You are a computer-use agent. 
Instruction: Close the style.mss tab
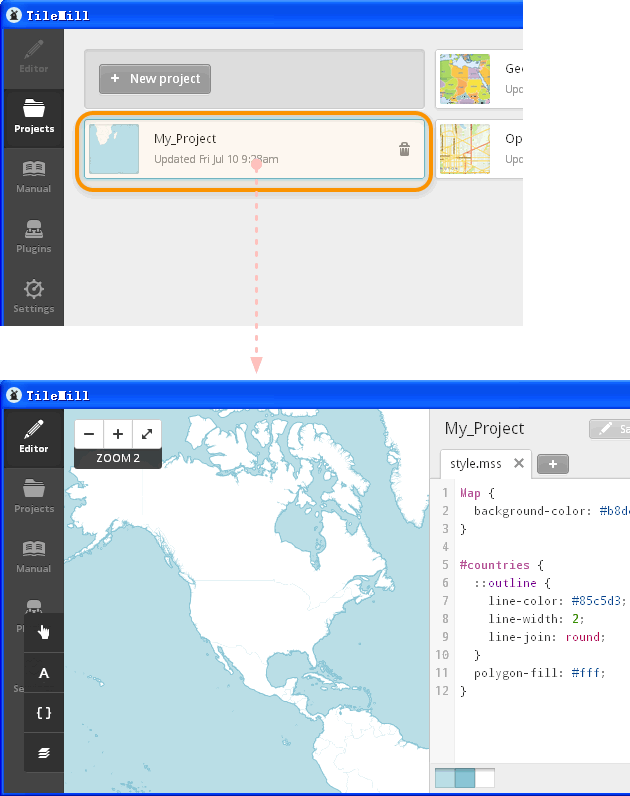point(519,463)
